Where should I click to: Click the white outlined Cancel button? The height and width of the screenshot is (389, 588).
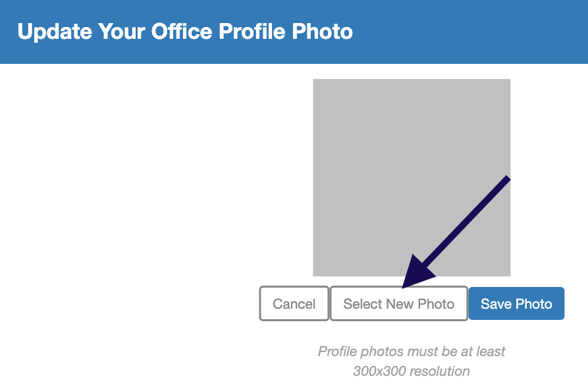294,303
